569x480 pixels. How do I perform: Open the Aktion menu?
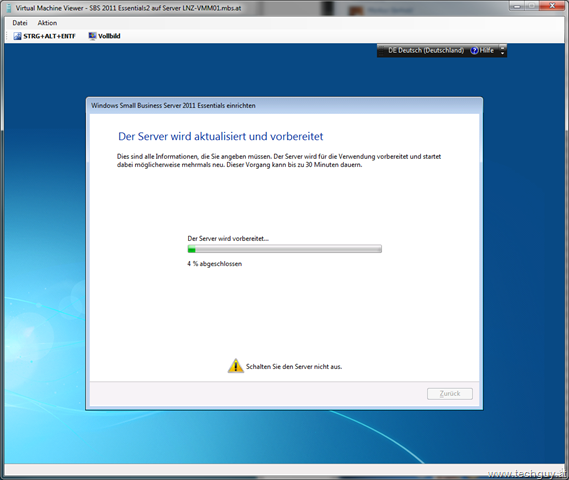(x=47, y=23)
